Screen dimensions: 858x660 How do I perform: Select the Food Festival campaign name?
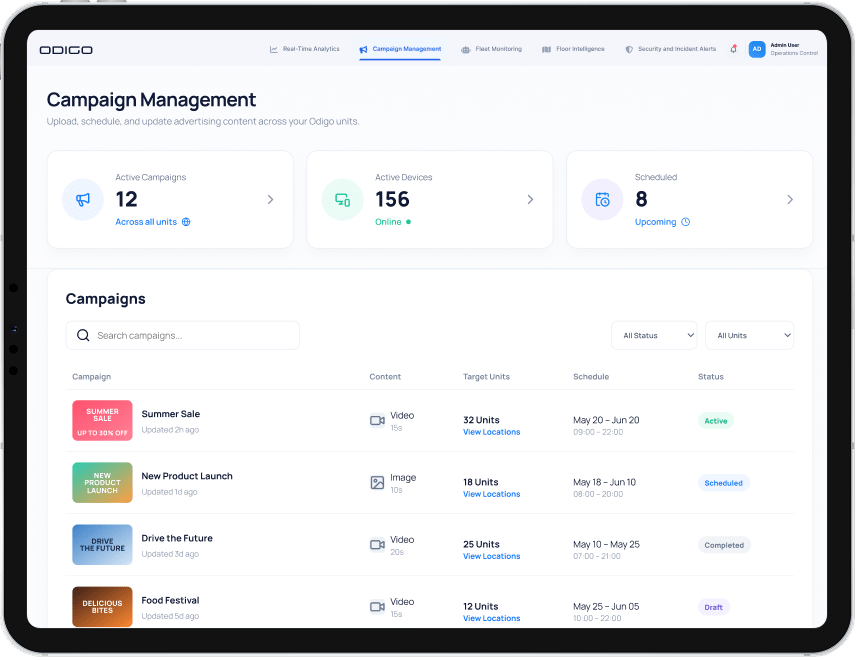point(170,601)
